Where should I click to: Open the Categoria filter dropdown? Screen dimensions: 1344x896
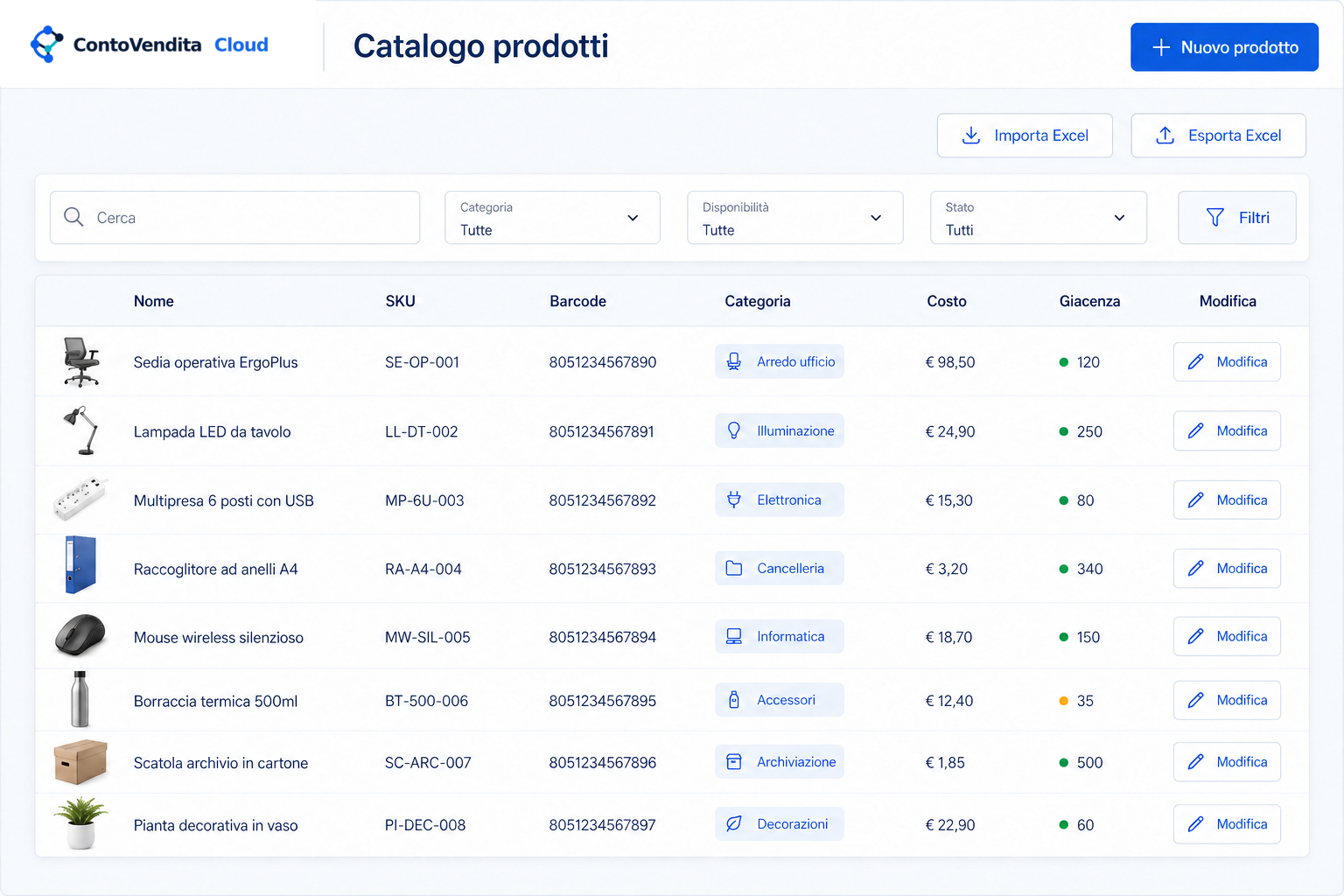point(552,218)
